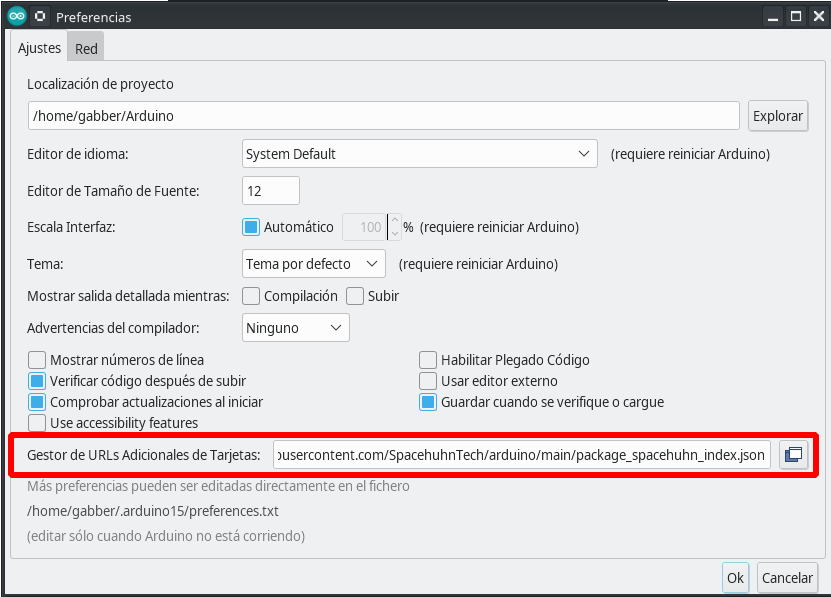Disable Comprobar actualizaciones al iniciar
831x597 pixels.
coord(37,400)
